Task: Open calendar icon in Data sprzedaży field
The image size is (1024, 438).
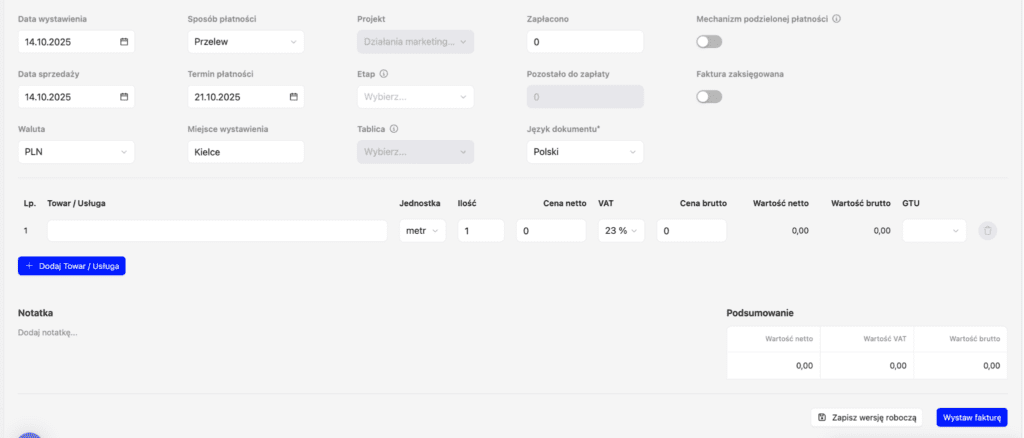Action: pos(124,97)
